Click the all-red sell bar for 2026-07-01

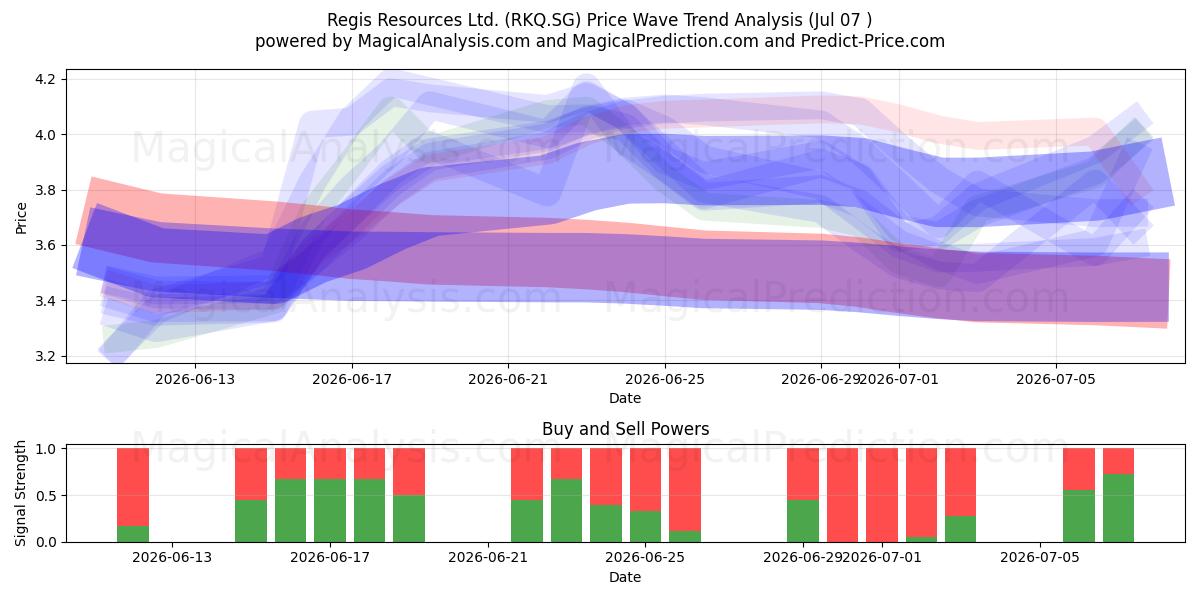(x=882, y=495)
